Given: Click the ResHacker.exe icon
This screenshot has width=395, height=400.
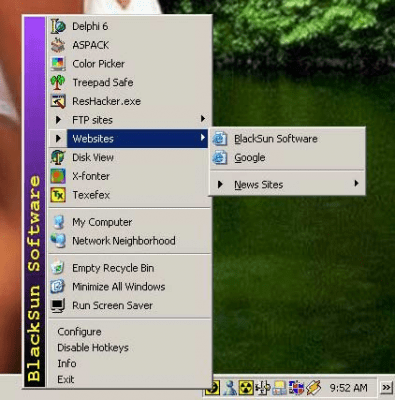Looking at the screenshot, I should (x=58, y=101).
